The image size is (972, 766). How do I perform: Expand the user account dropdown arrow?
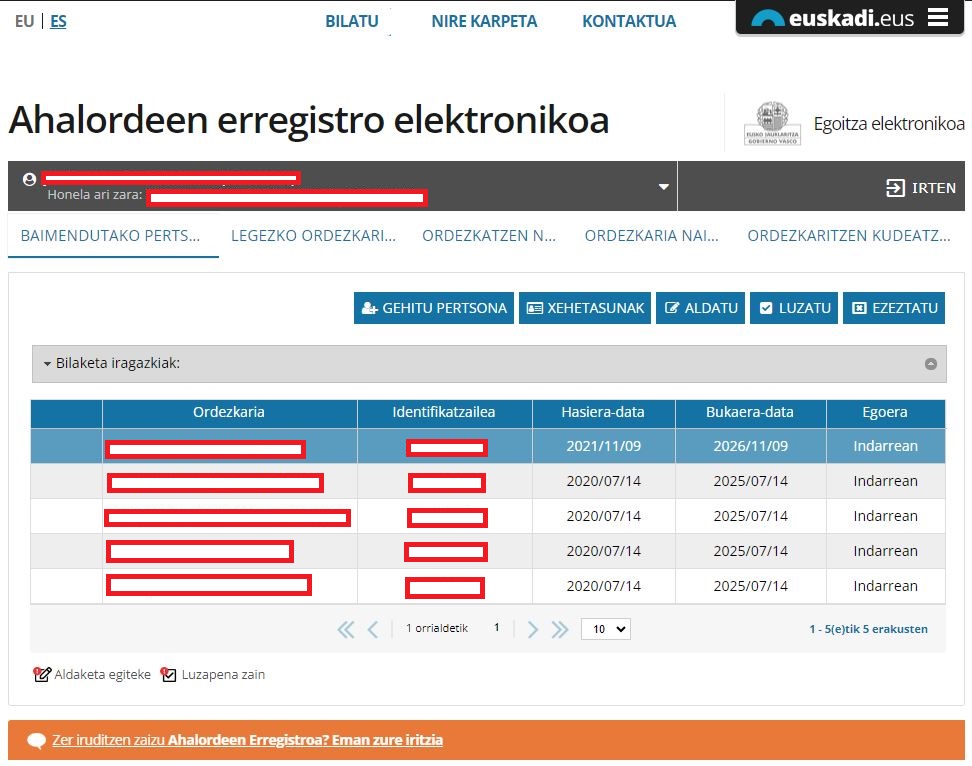click(662, 187)
